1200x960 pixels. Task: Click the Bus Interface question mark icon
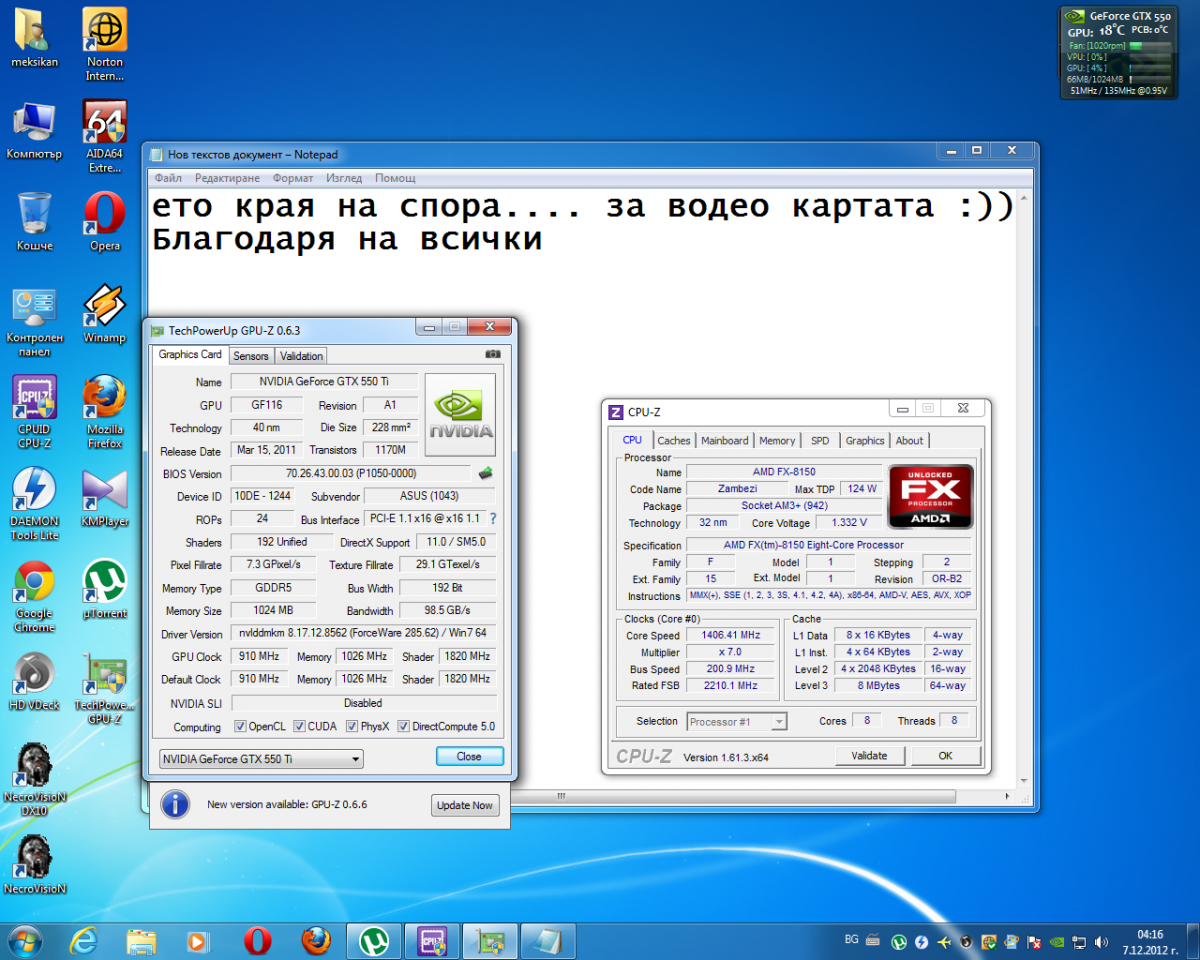point(492,519)
